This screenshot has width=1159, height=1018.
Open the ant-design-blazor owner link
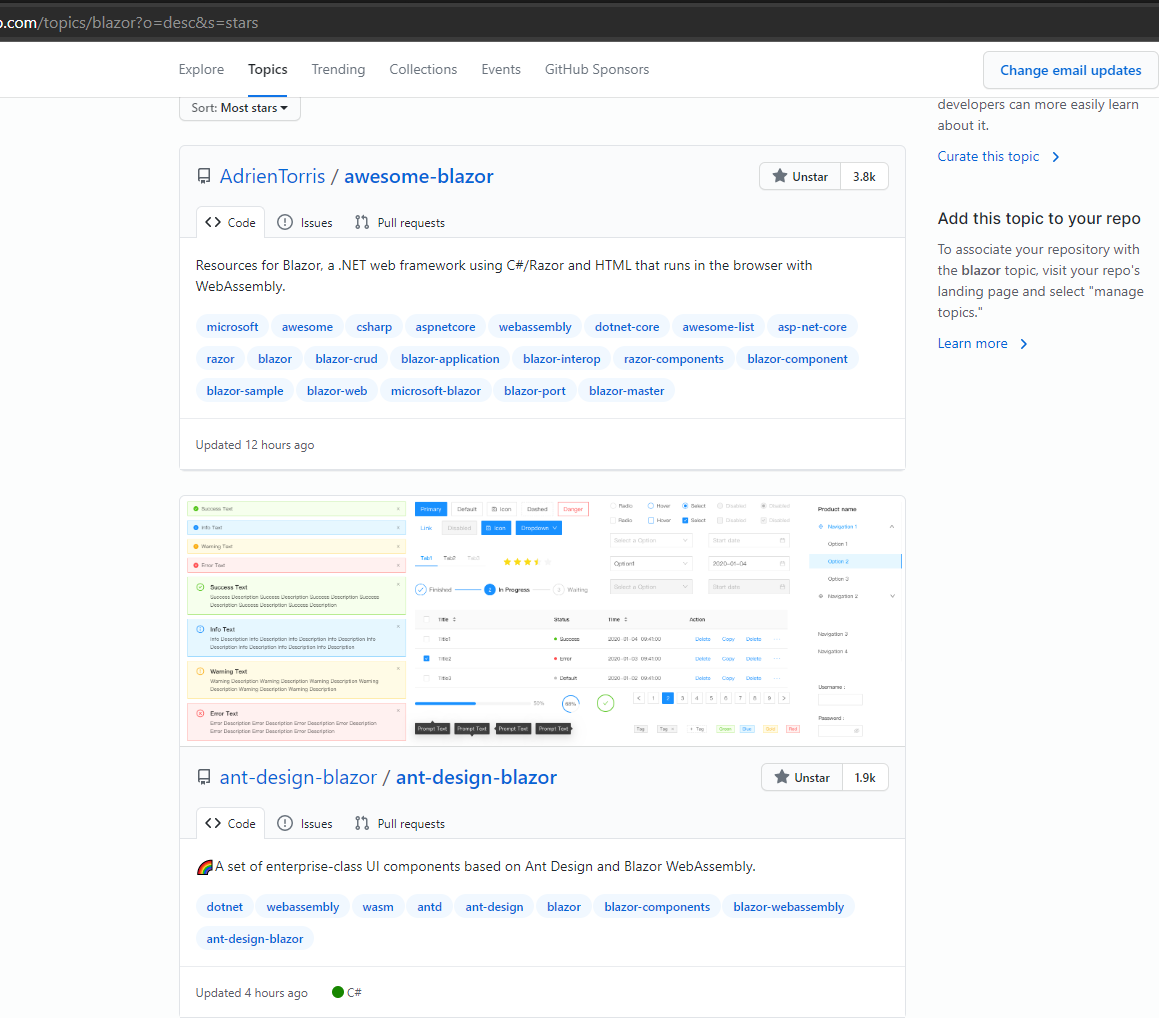click(298, 778)
